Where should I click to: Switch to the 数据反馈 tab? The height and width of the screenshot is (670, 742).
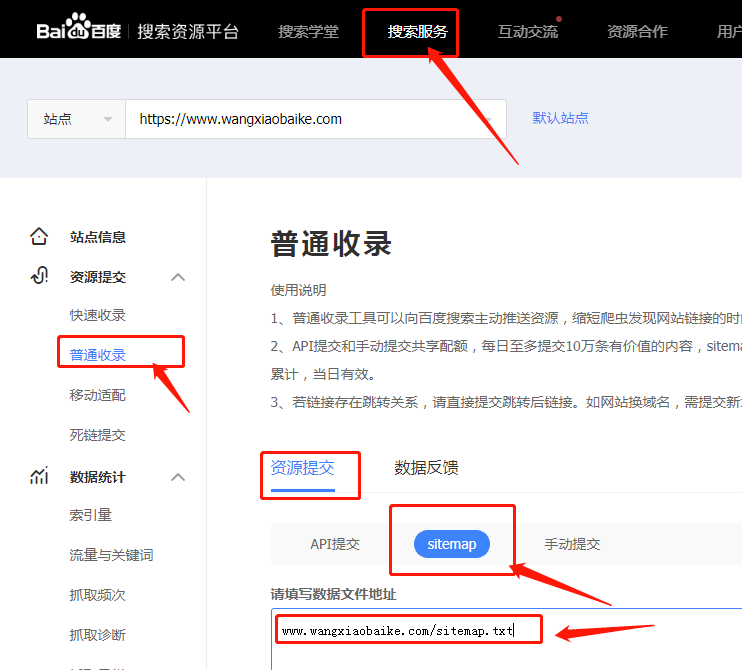(426, 468)
